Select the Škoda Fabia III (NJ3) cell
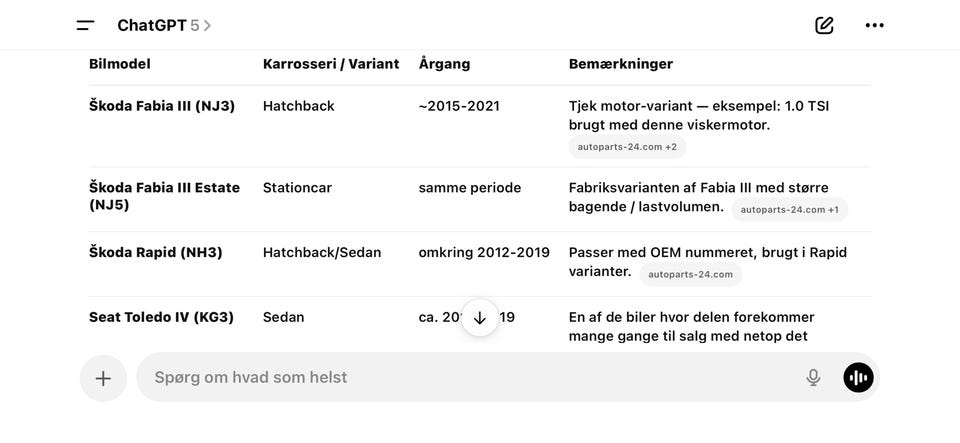The height and width of the screenshot is (443, 960). (x=162, y=106)
